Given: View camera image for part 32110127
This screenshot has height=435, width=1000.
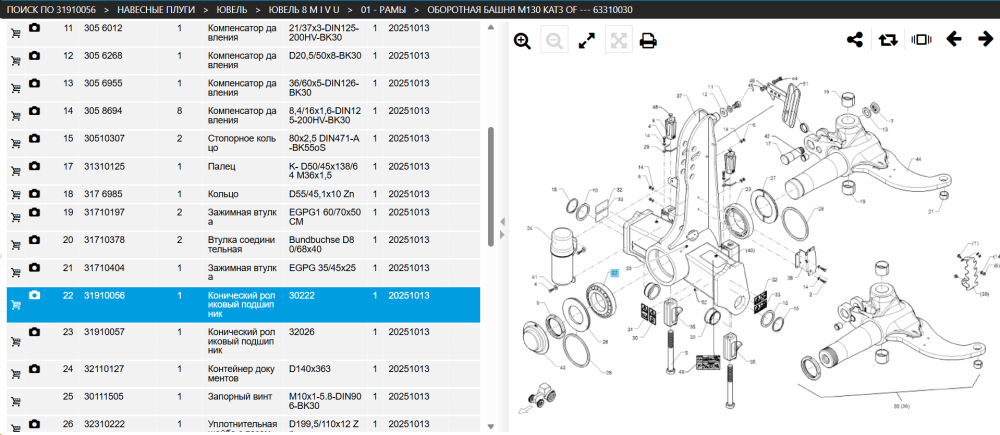Looking at the screenshot, I should coord(34,369).
